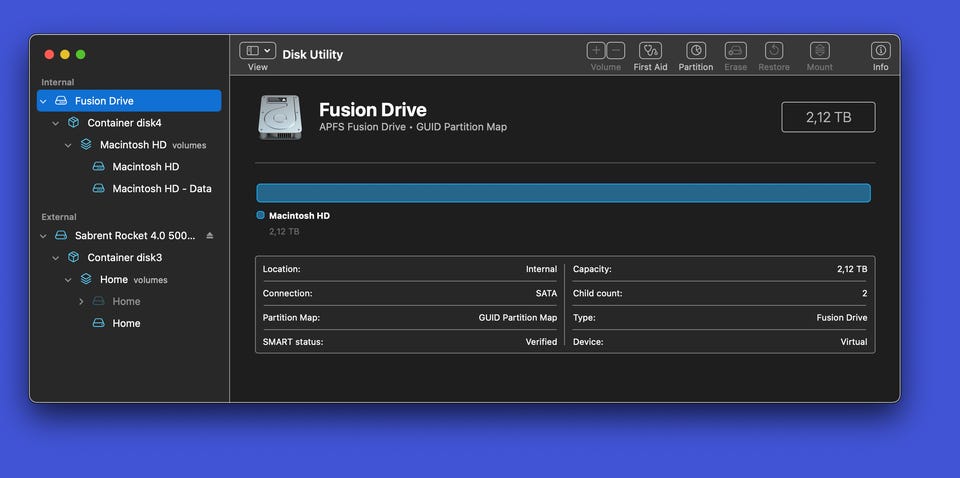
Task: Click the Device Virtual value
Action: point(853,342)
